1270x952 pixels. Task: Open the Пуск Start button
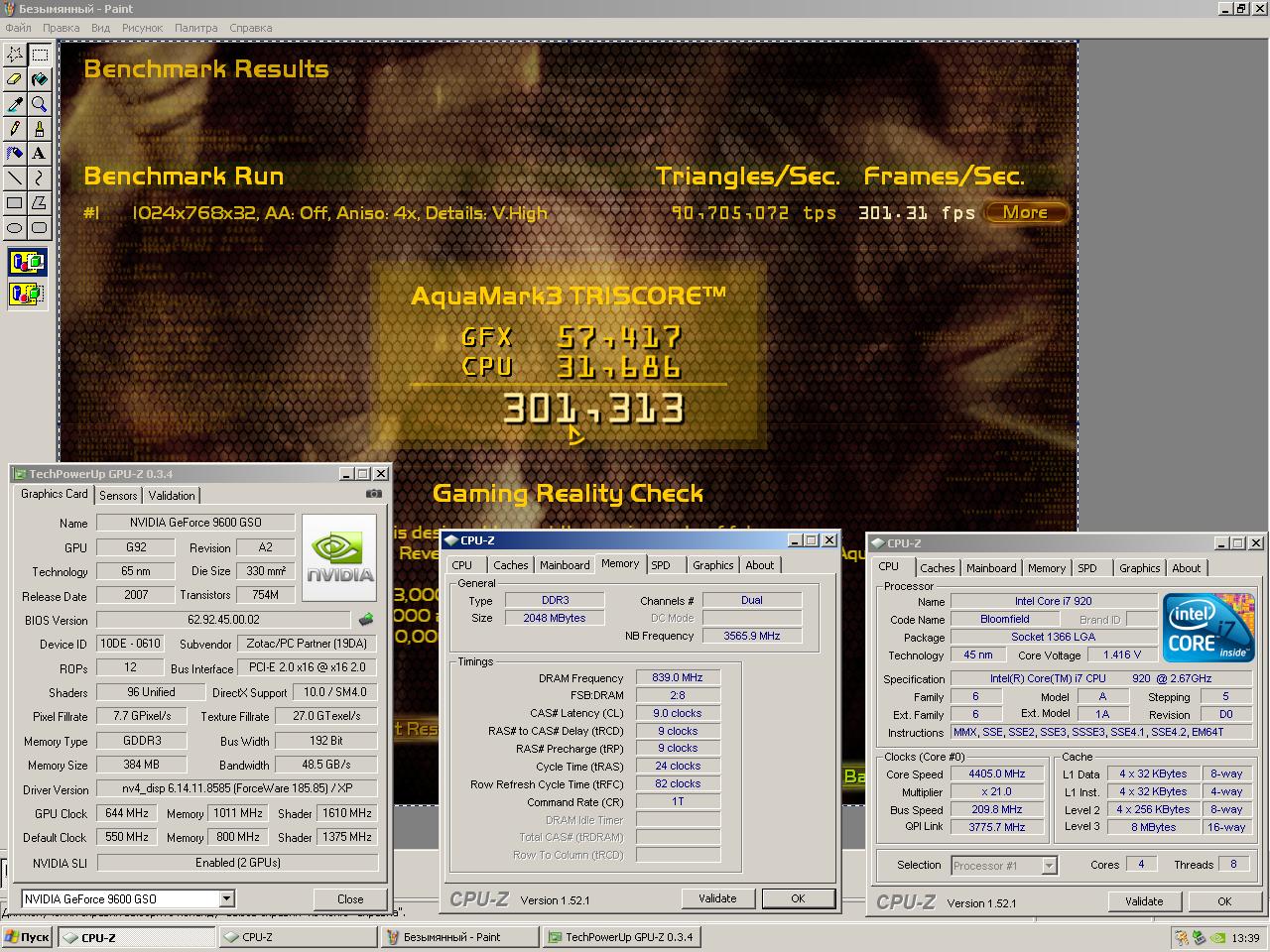pyautogui.click(x=29, y=937)
